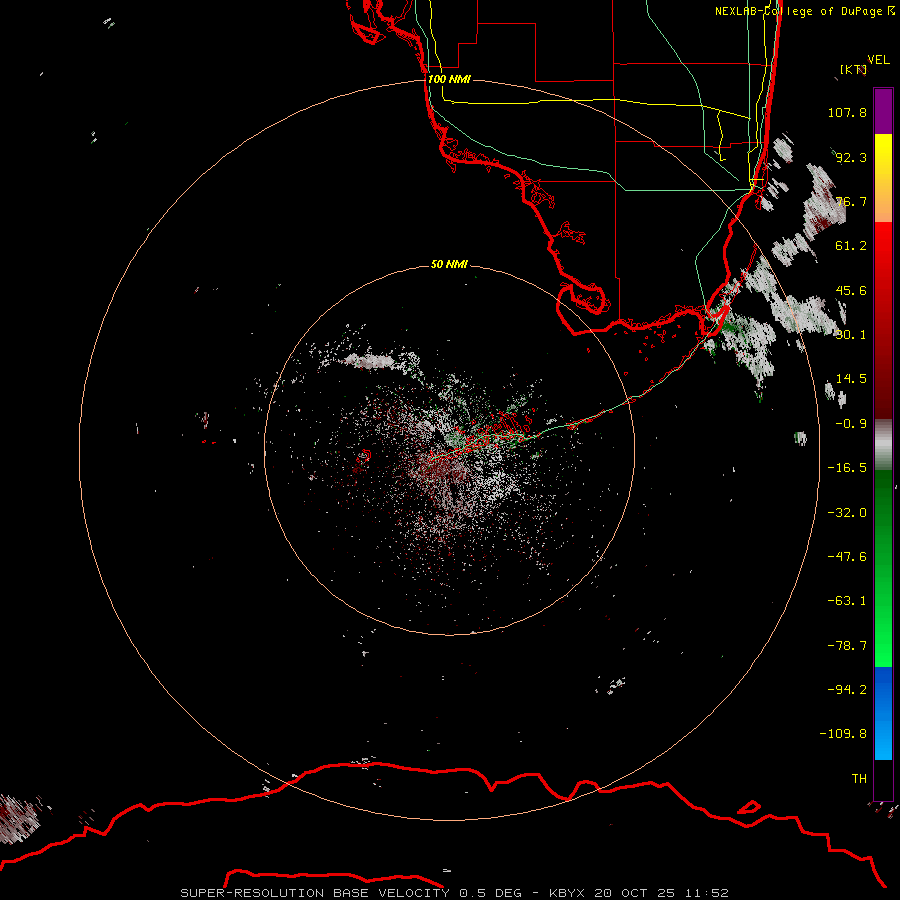This screenshot has height=900, width=900.
Task: Select the -0.9 velocity scale value
Action: coord(851,424)
